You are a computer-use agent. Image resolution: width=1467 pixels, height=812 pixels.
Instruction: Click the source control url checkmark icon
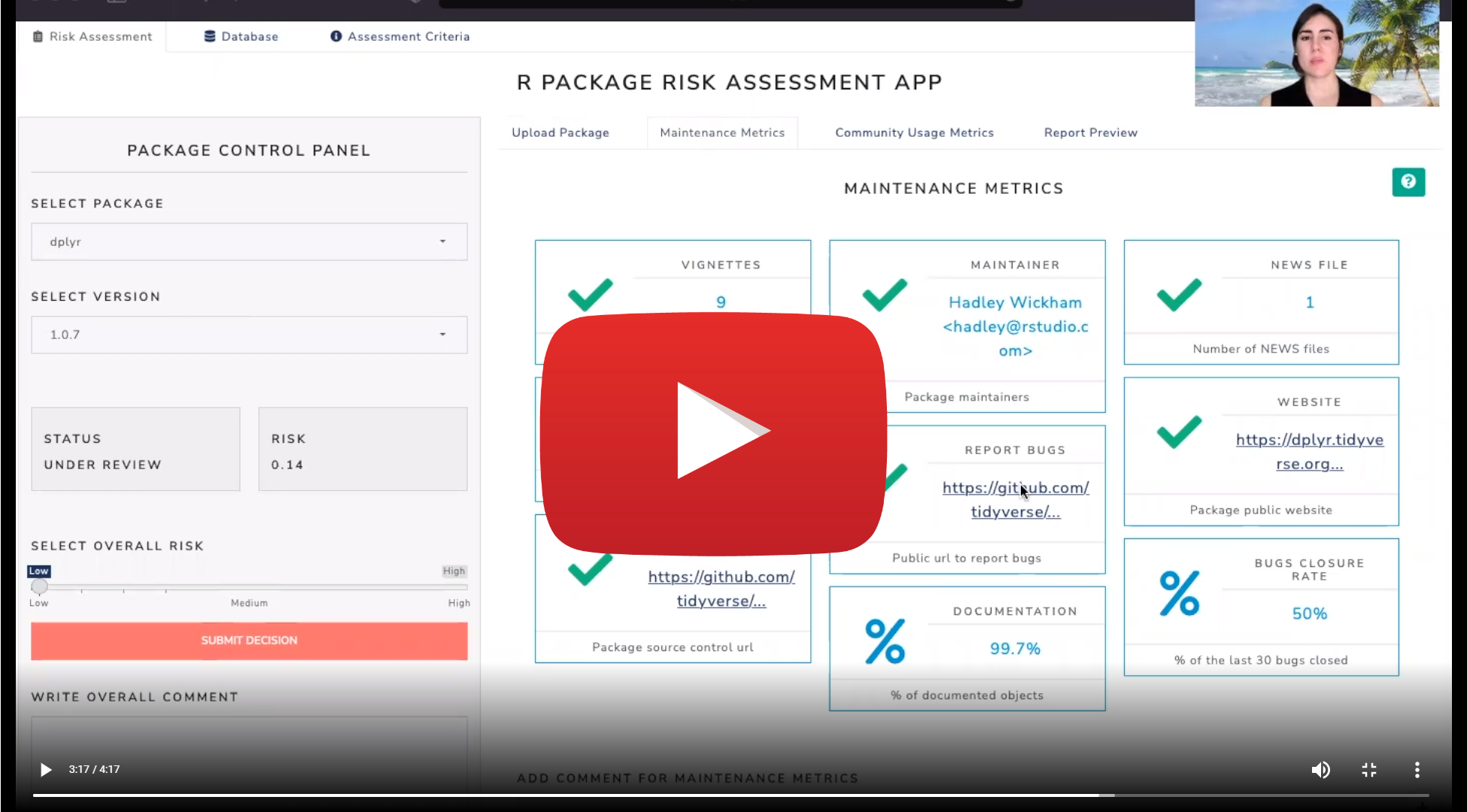[x=590, y=571]
